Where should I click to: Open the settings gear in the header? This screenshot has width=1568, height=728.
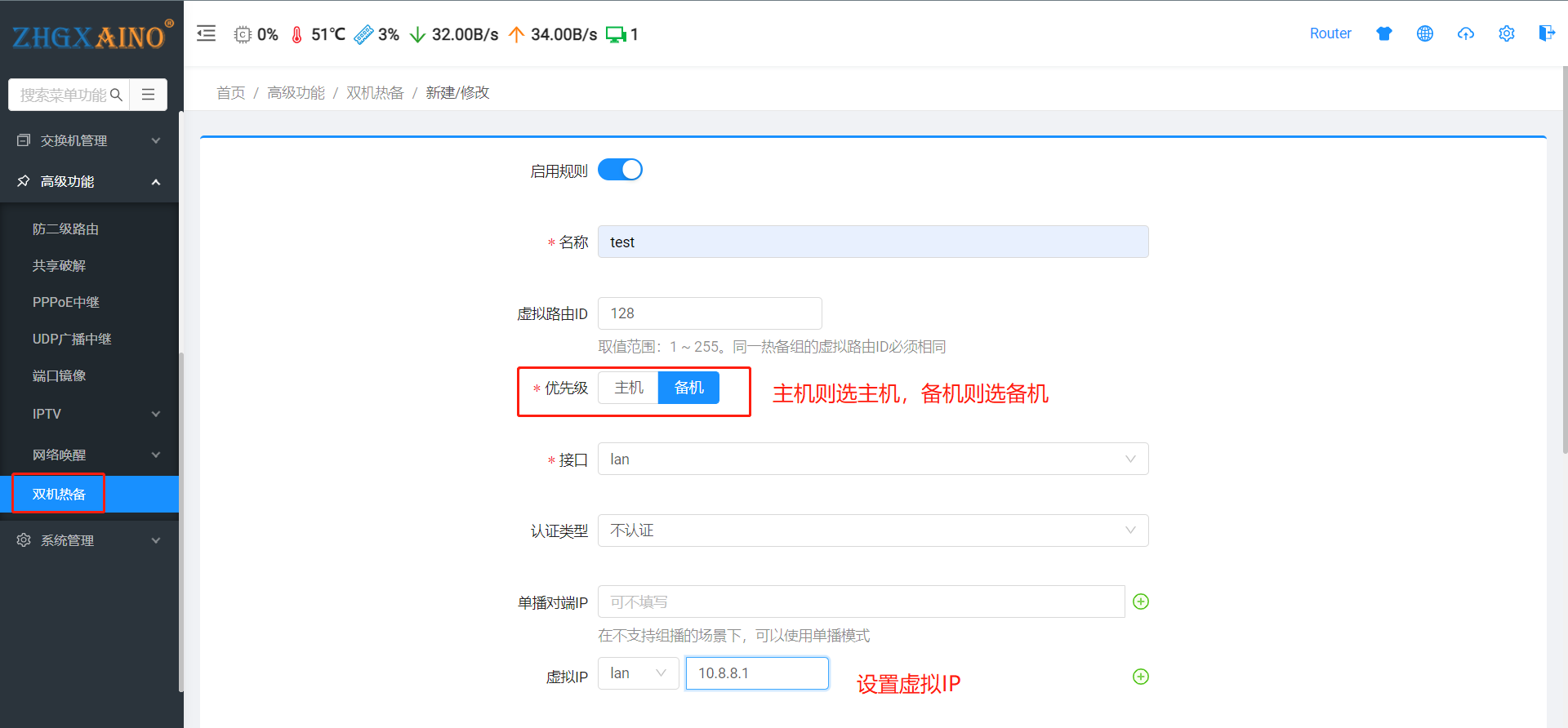1506,33
